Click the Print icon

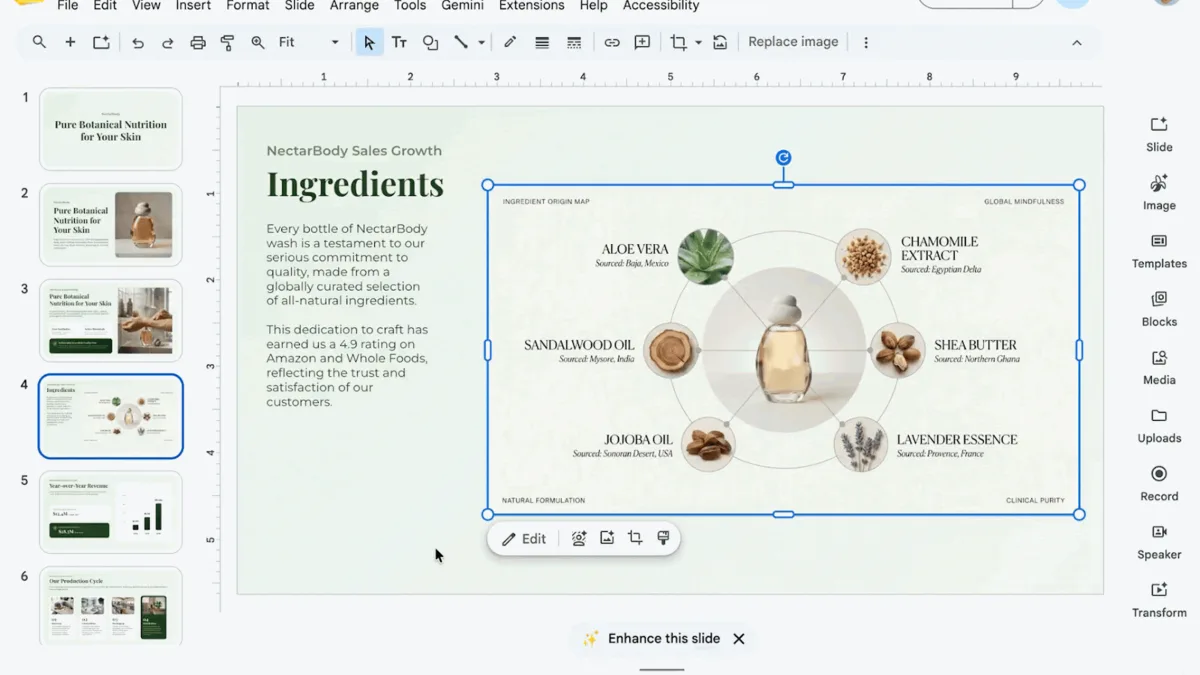[x=198, y=43]
